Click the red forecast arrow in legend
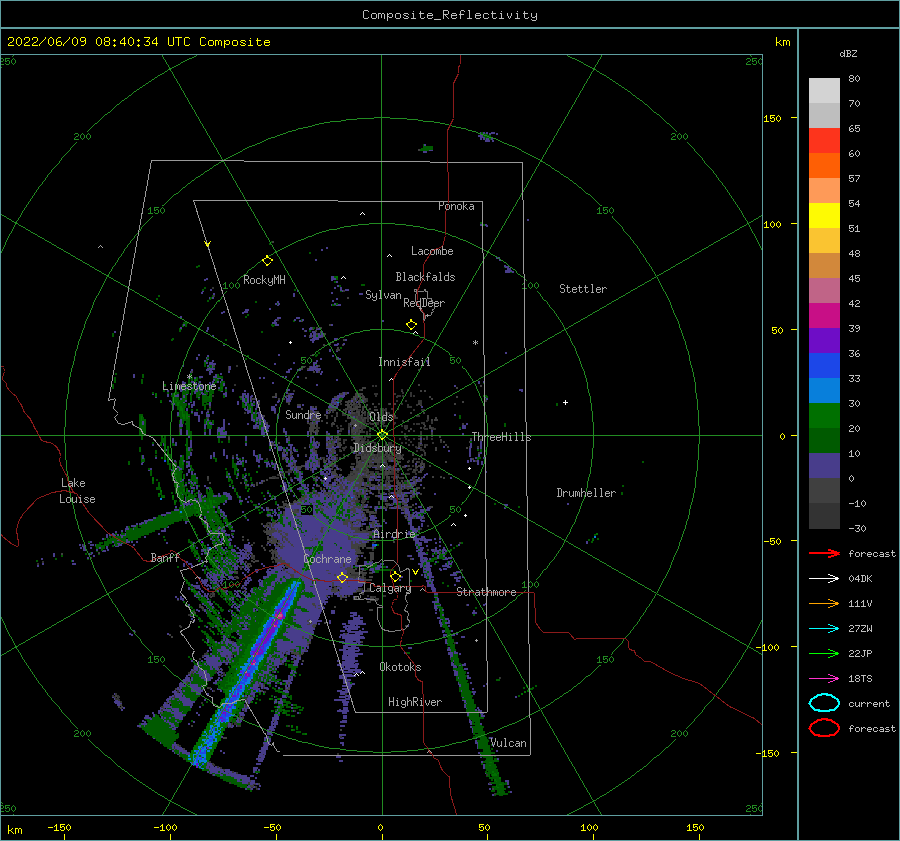Image resolution: width=900 pixels, height=841 pixels. point(824,553)
